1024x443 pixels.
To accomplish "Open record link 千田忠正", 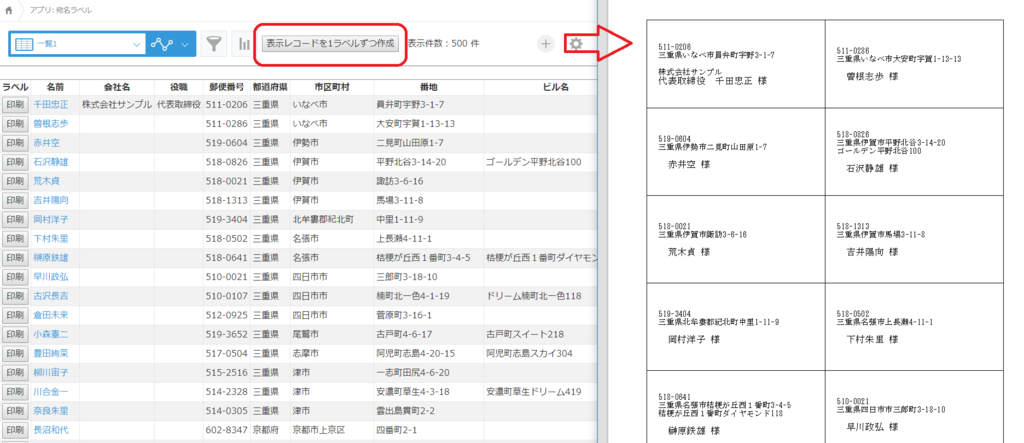I will [x=51, y=105].
